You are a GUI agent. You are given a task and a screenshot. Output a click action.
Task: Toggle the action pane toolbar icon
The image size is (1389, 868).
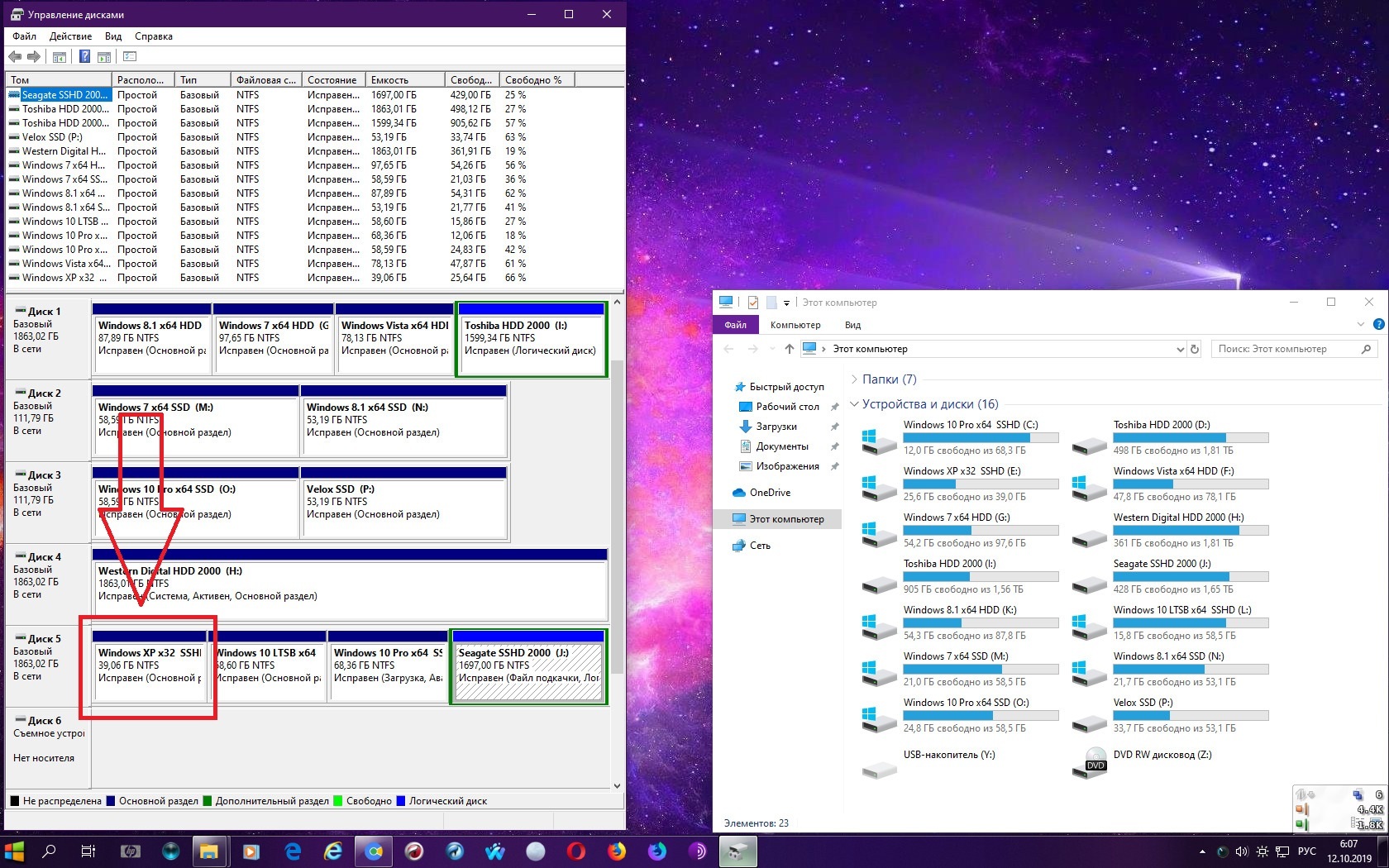pos(104,56)
